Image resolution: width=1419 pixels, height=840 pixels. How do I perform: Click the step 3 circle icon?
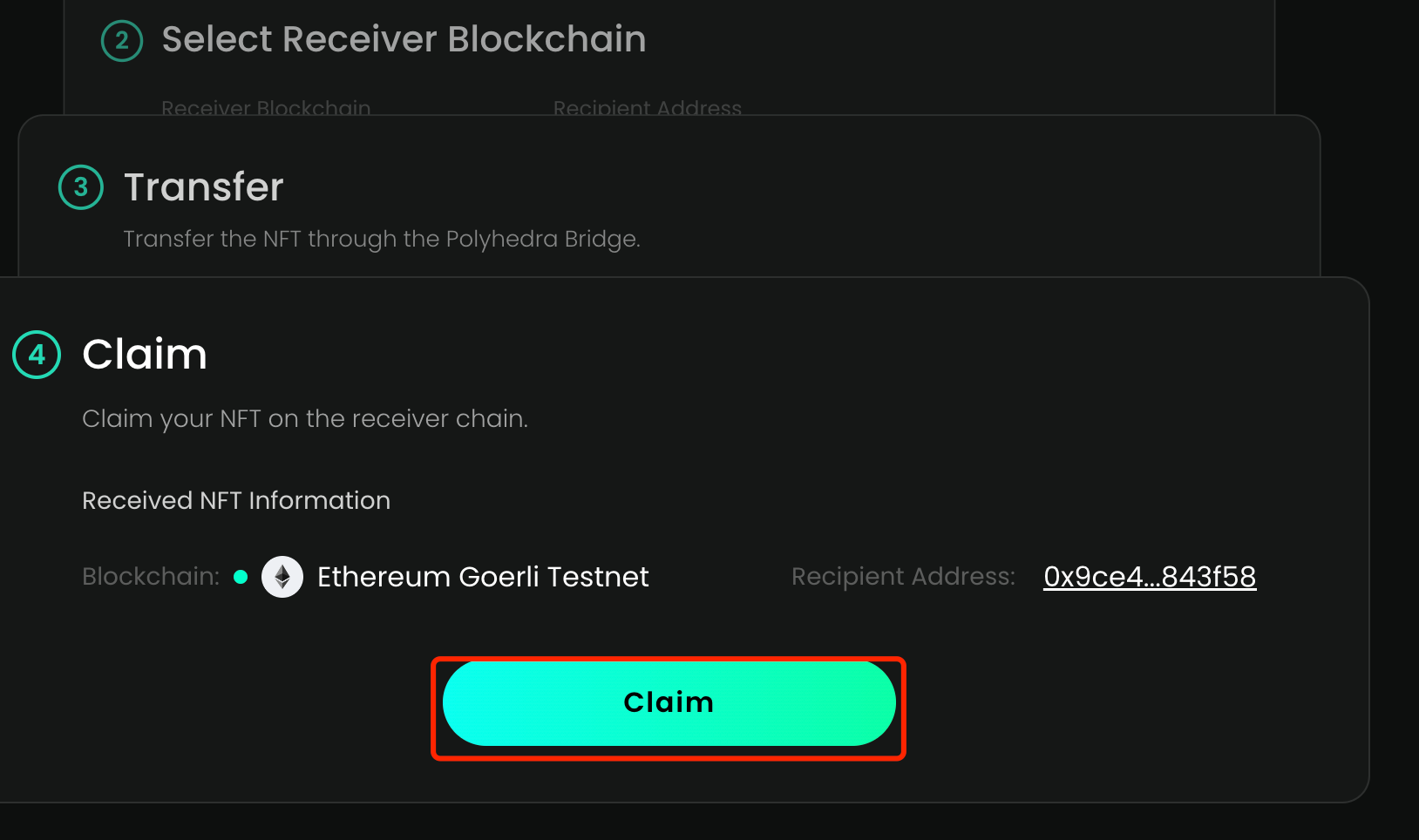coord(81,187)
